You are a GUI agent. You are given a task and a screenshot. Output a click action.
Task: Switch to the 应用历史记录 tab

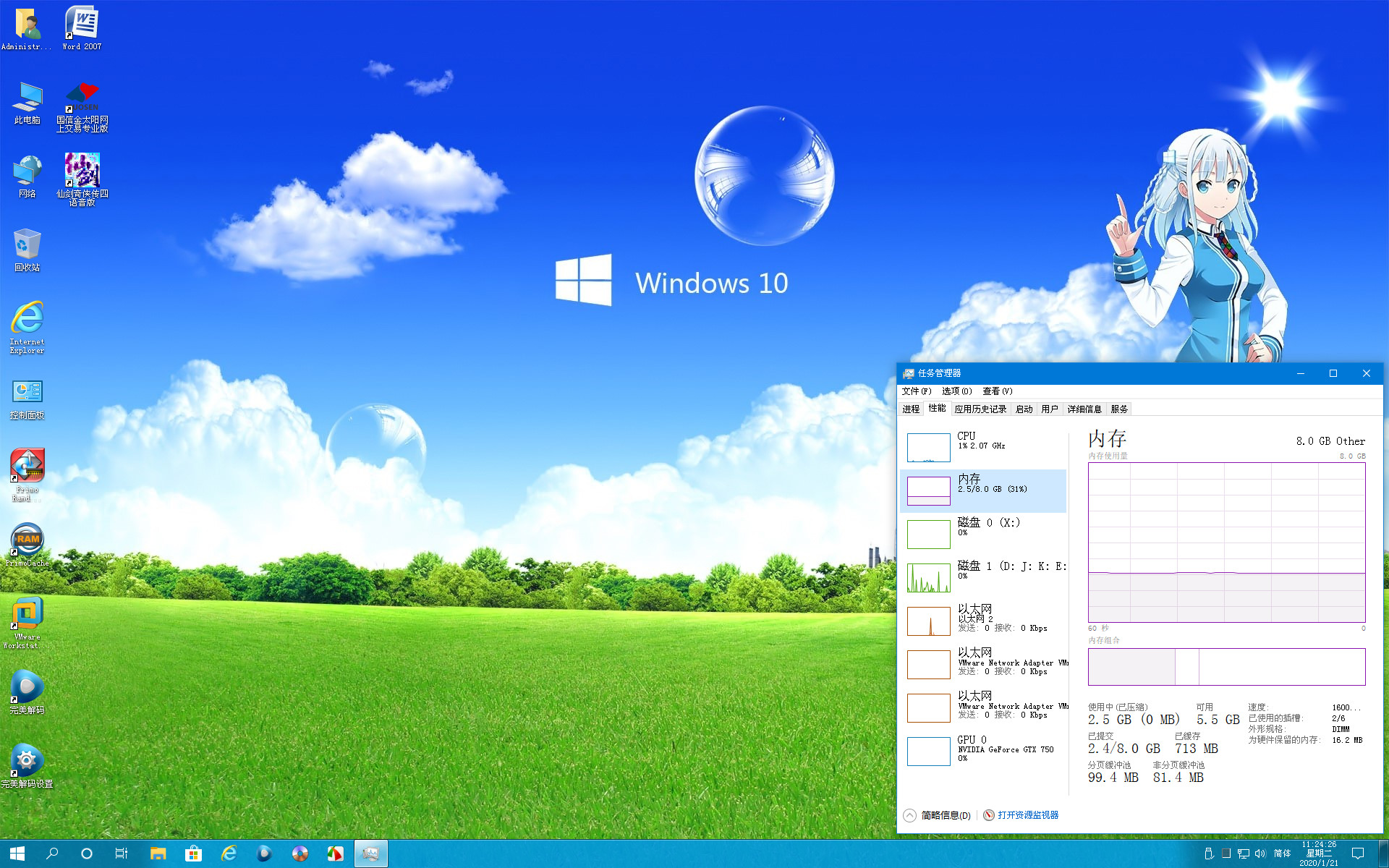point(980,409)
